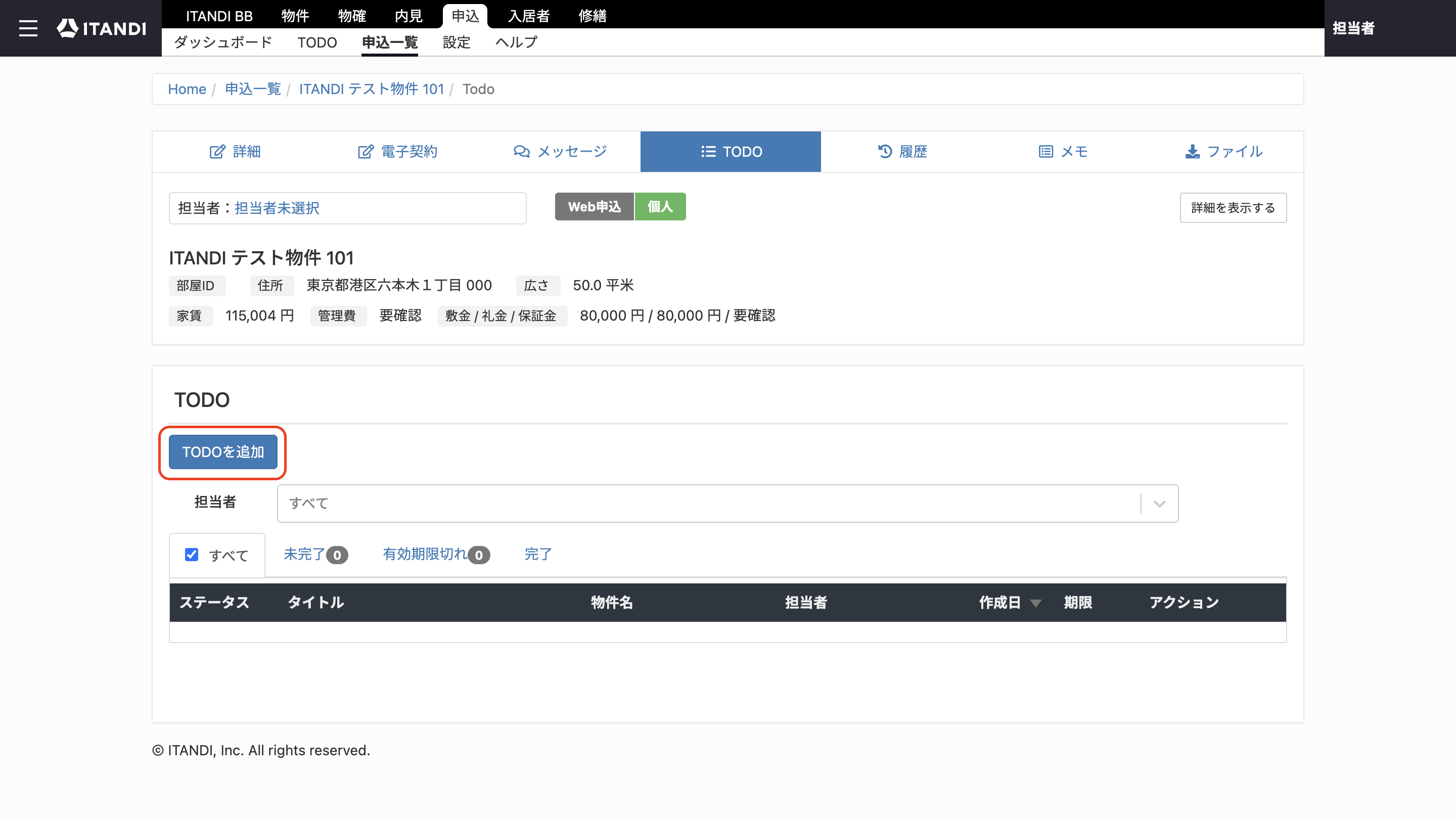
Task: Click the 詳細 edit pencil icon
Action: (x=217, y=152)
